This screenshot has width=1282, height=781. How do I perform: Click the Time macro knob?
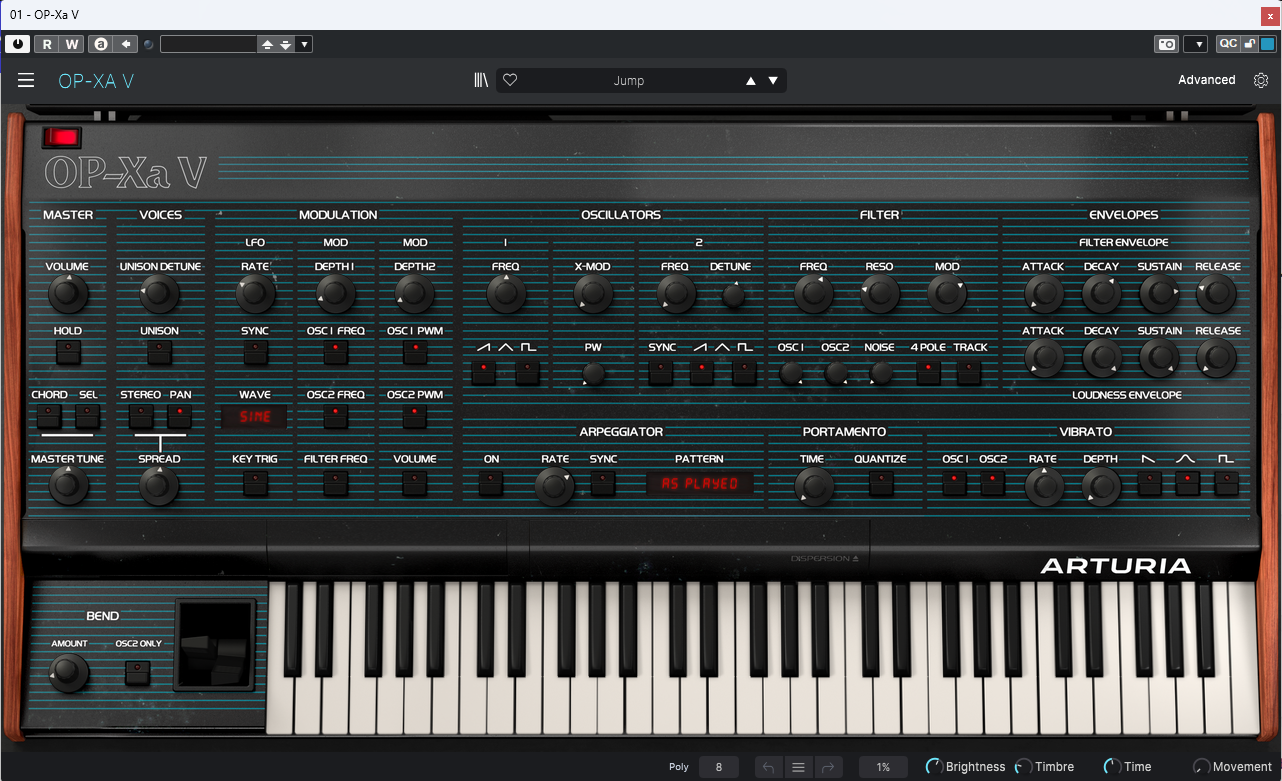(x=1112, y=767)
